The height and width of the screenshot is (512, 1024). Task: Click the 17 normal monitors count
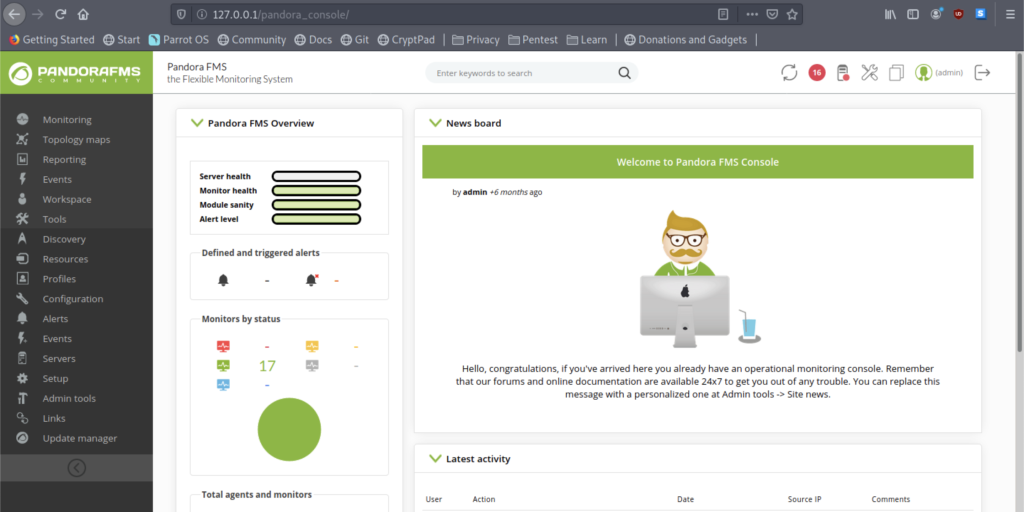(267, 366)
